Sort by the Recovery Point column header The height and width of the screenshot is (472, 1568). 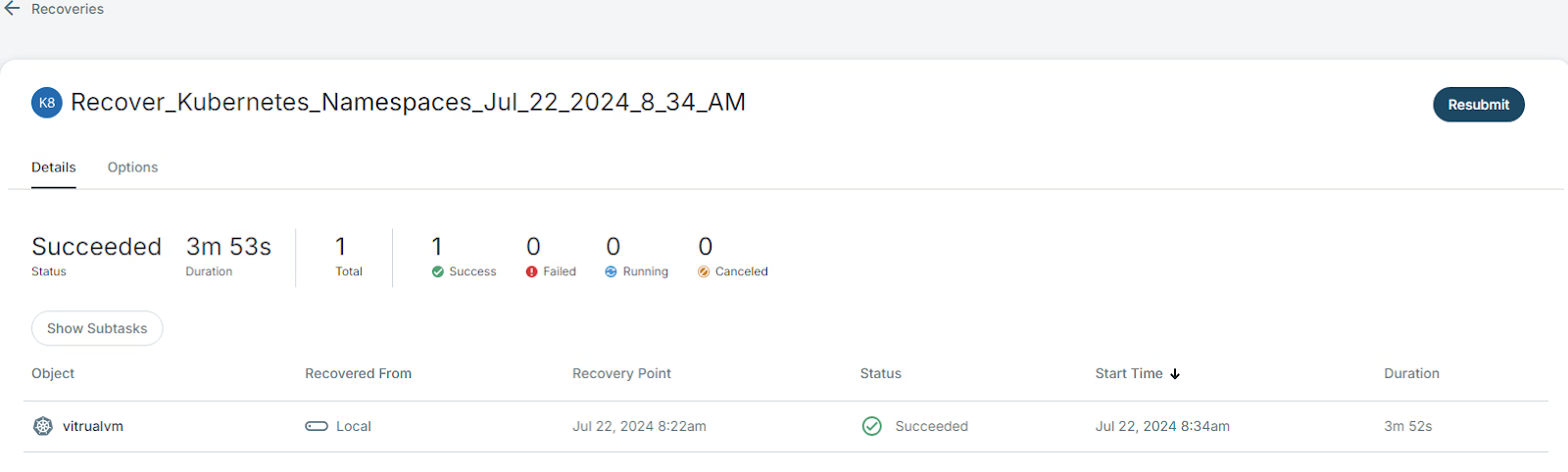point(621,373)
